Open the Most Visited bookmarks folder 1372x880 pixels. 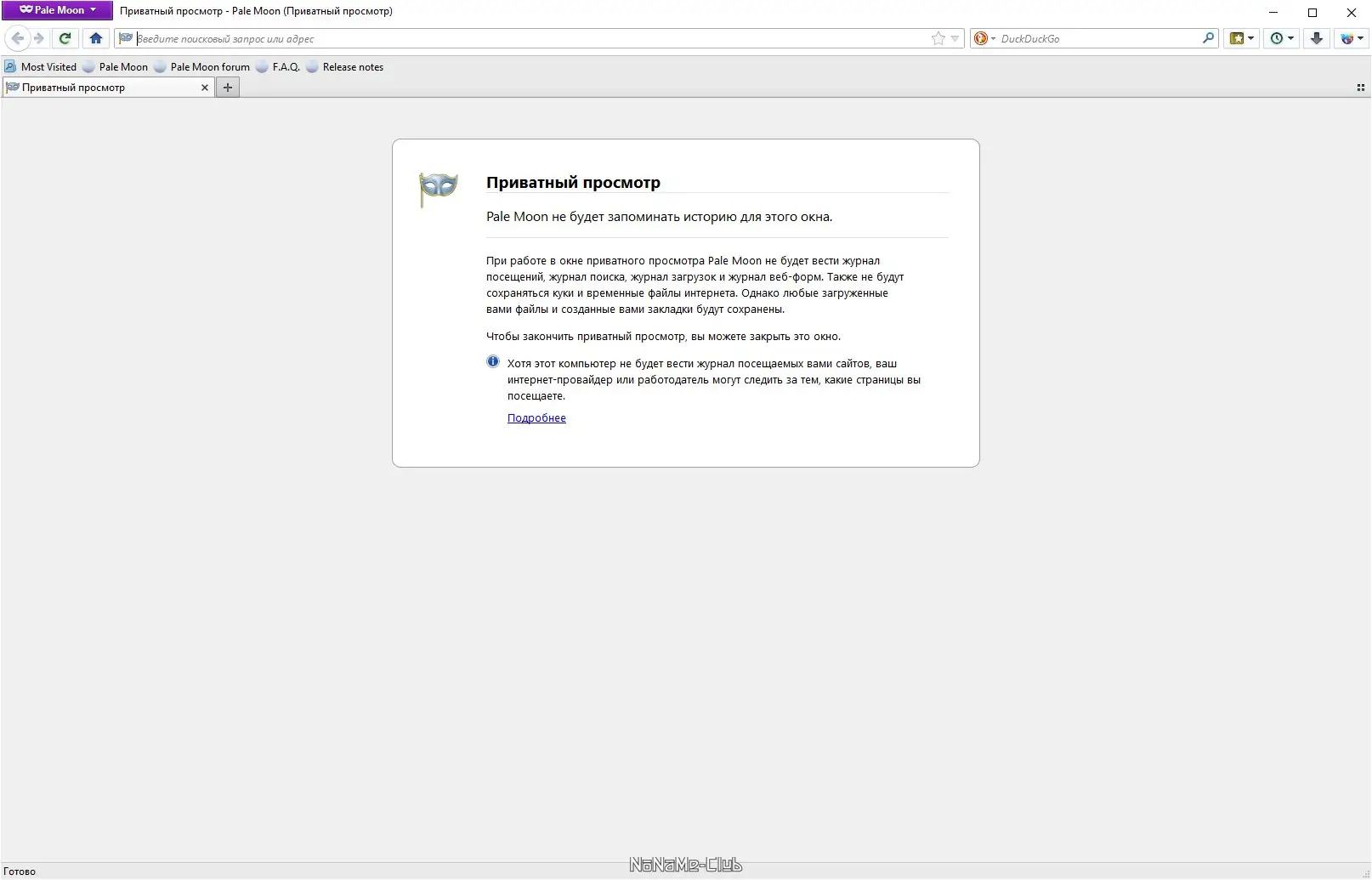[x=40, y=67]
